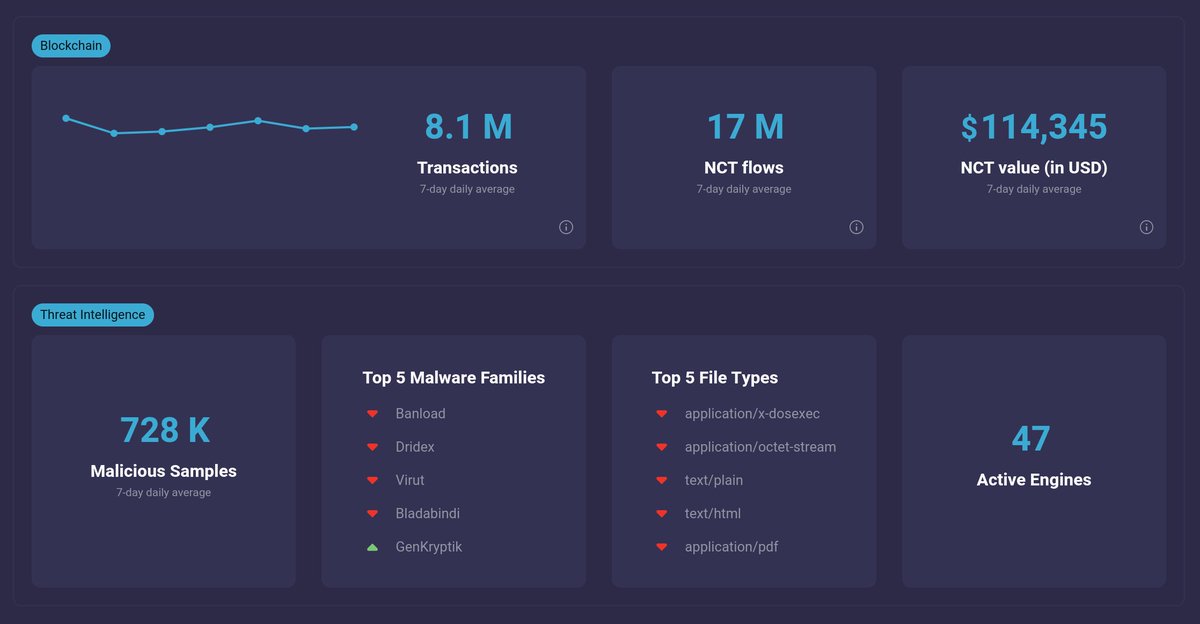The image size is (1200, 624).
Task: Click the info icon on NCT flows card
Action: click(x=856, y=227)
